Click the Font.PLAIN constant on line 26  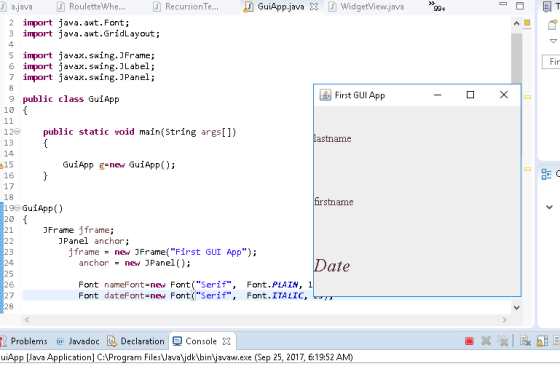272,285
